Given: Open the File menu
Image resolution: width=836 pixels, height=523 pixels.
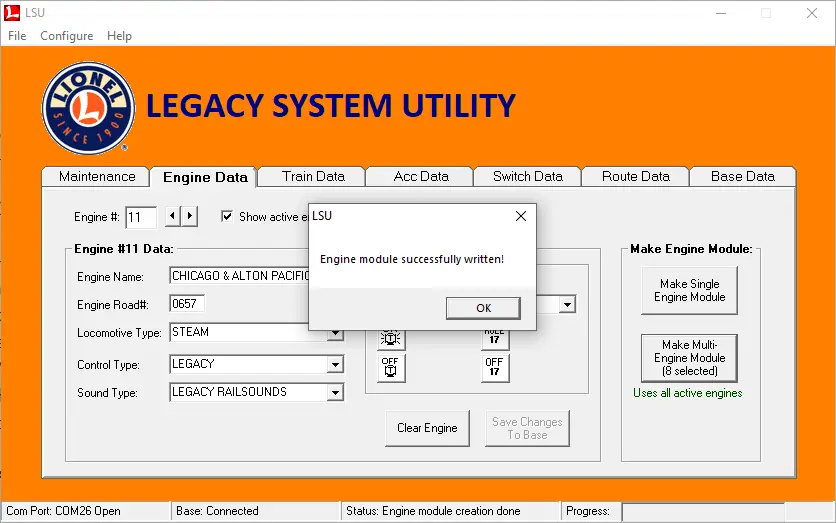Looking at the screenshot, I should pyautogui.click(x=17, y=36).
